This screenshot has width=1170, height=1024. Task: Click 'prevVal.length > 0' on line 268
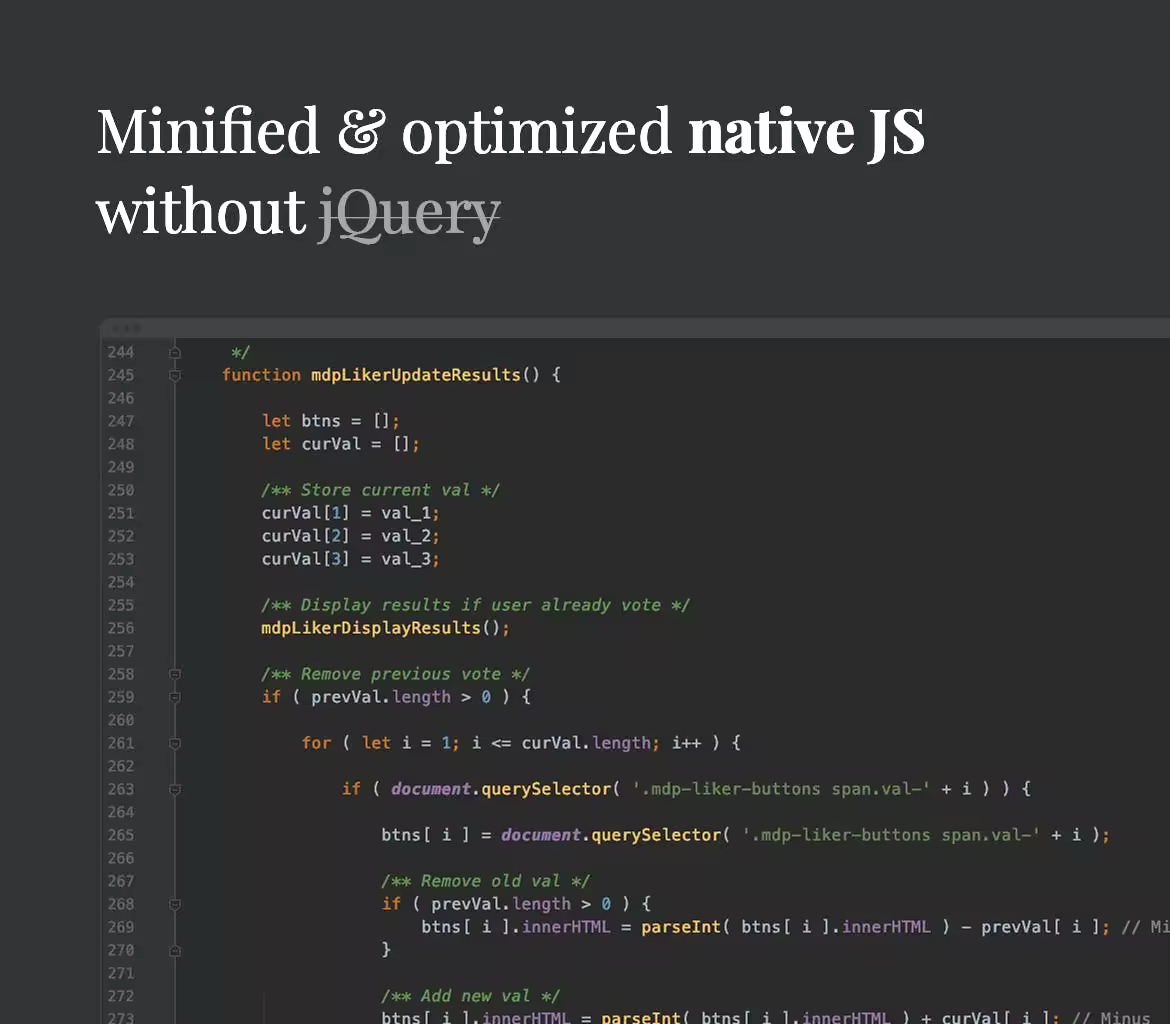521,905
